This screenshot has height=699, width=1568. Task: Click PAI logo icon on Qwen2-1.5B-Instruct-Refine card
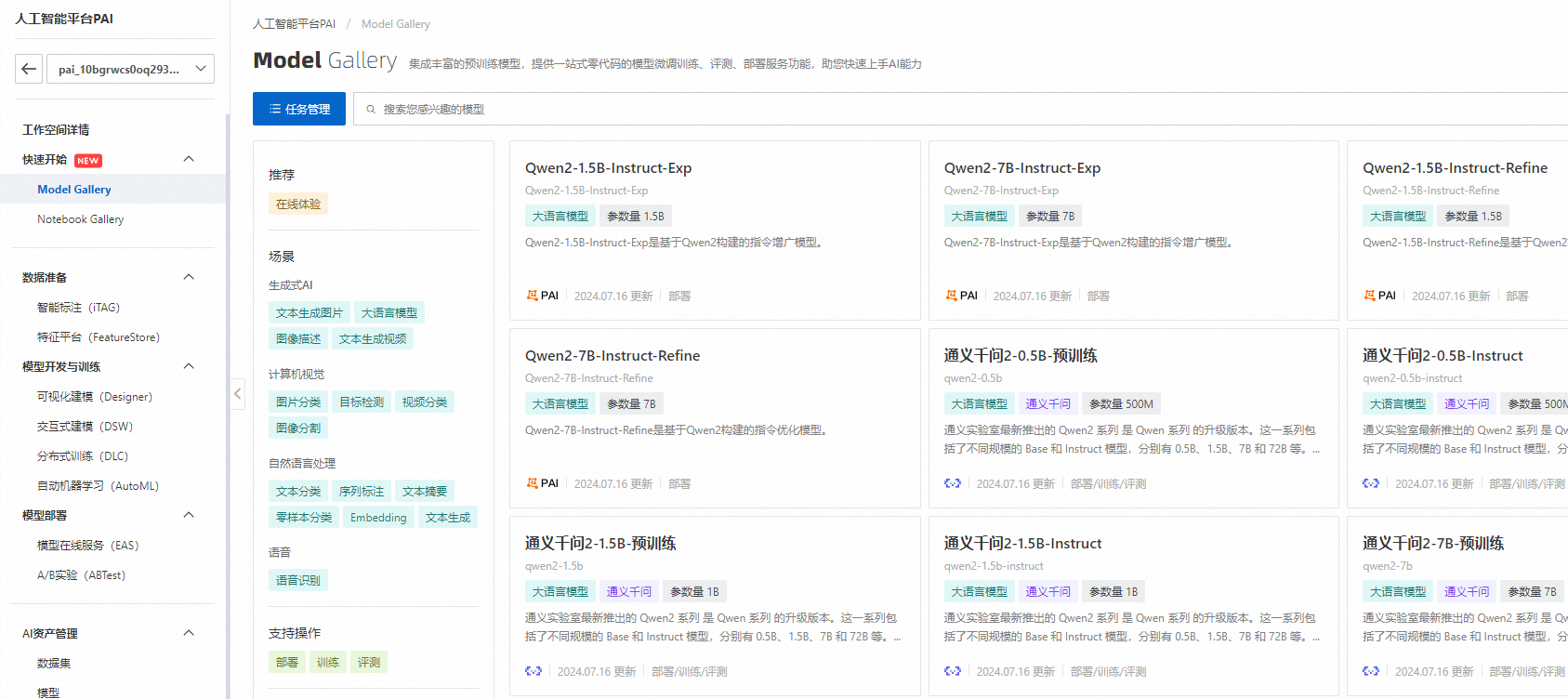click(1370, 296)
